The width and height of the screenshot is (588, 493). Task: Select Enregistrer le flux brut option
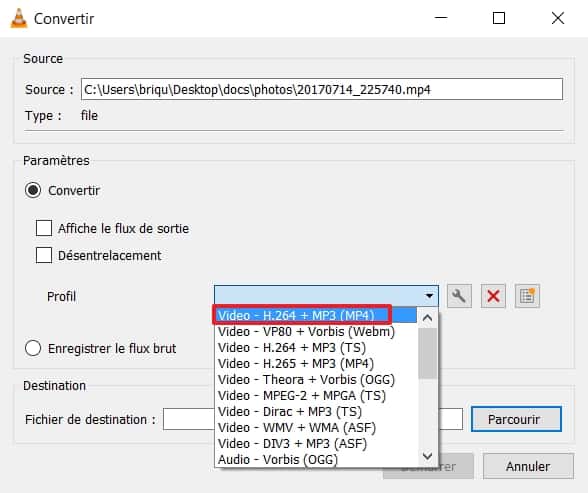(x=33, y=348)
